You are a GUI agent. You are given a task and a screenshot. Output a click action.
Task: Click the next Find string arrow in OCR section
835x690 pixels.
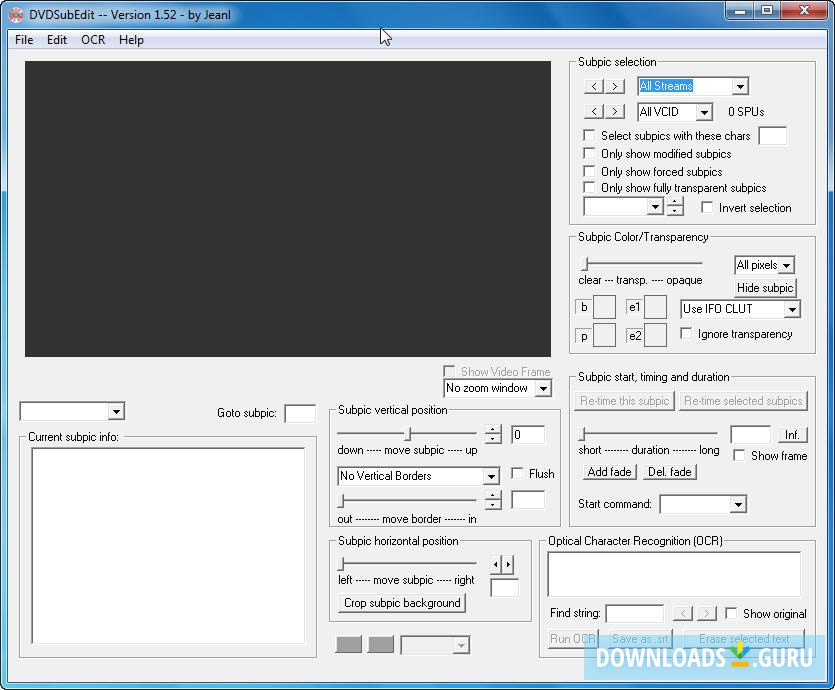[707, 613]
